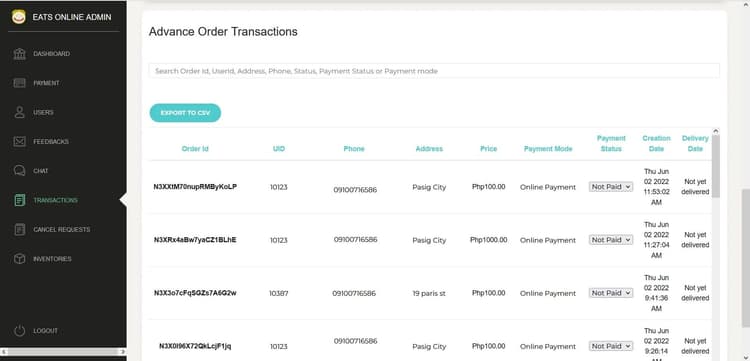Open payment status dropdown for order N3X0I96X72QkLcjF1jq
Image resolution: width=750 pixels, height=361 pixels.
(611, 346)
